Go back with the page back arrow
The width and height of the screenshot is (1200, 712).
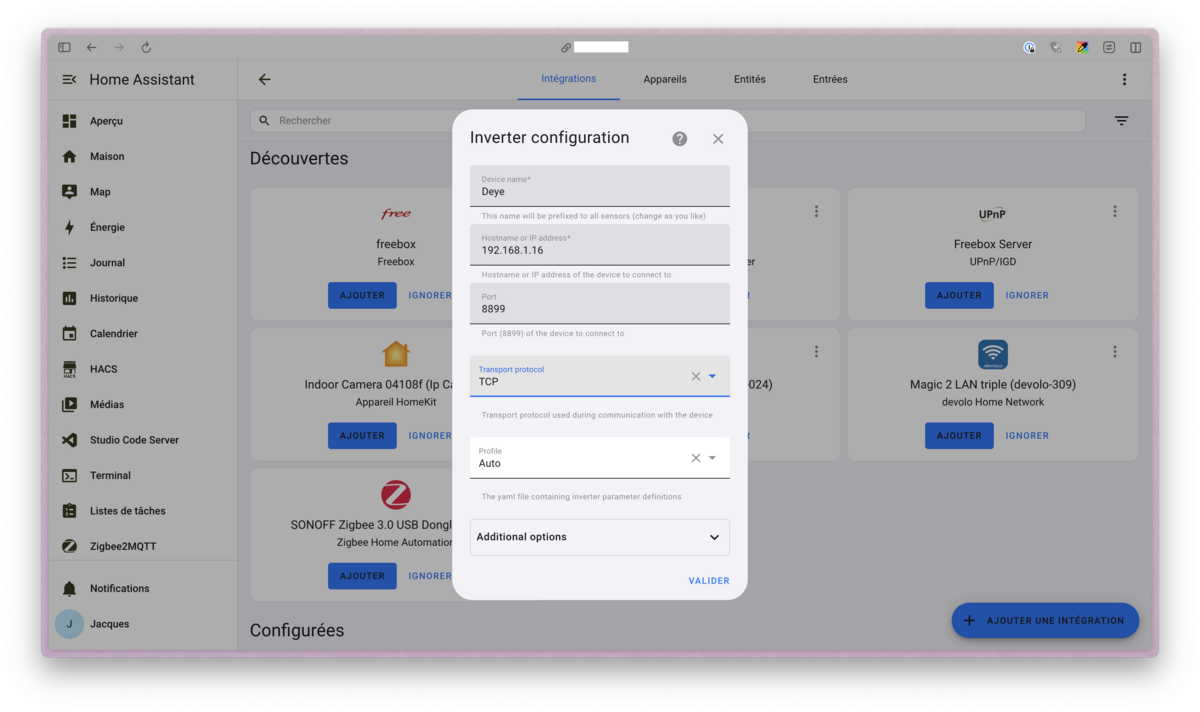click(264, 80)
